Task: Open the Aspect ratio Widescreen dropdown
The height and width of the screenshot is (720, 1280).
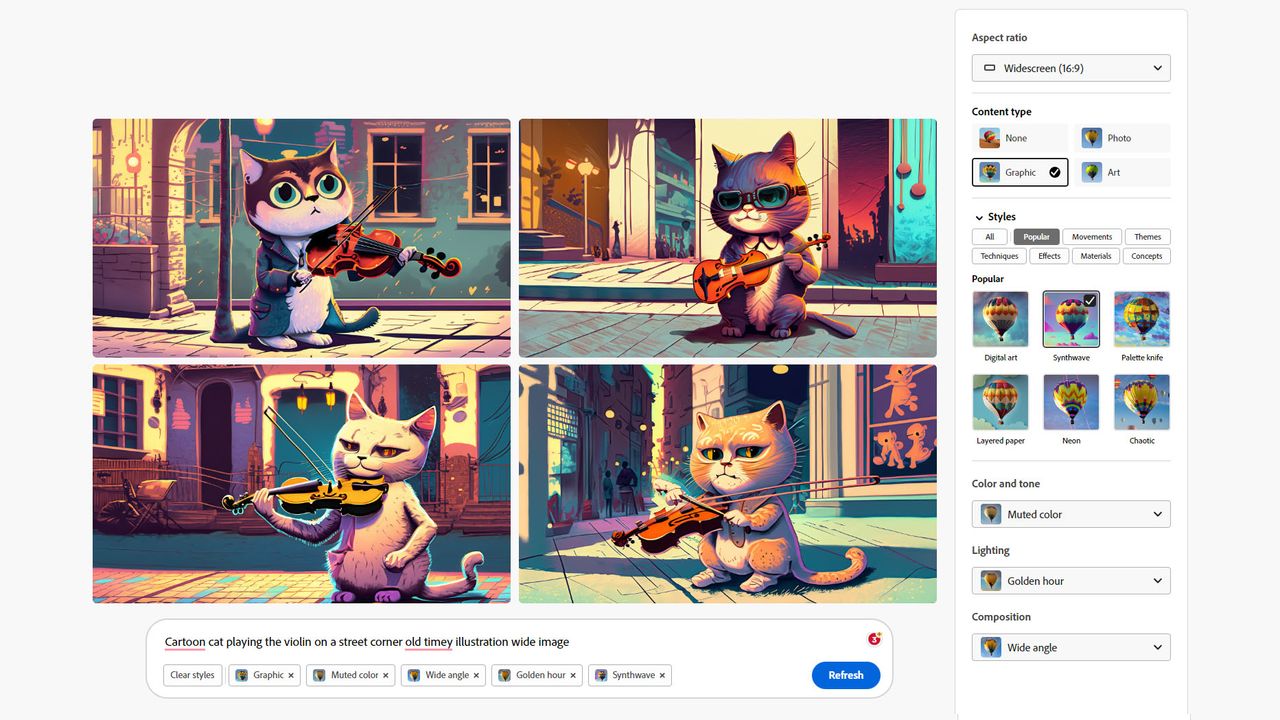Action: pos(1071,68)
